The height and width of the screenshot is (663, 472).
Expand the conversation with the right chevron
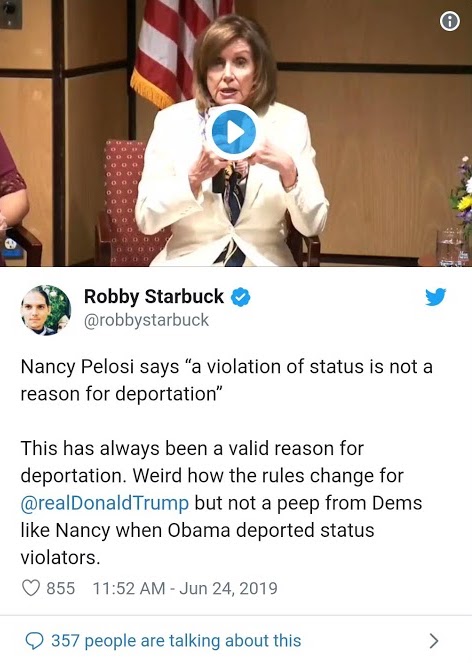434,641
